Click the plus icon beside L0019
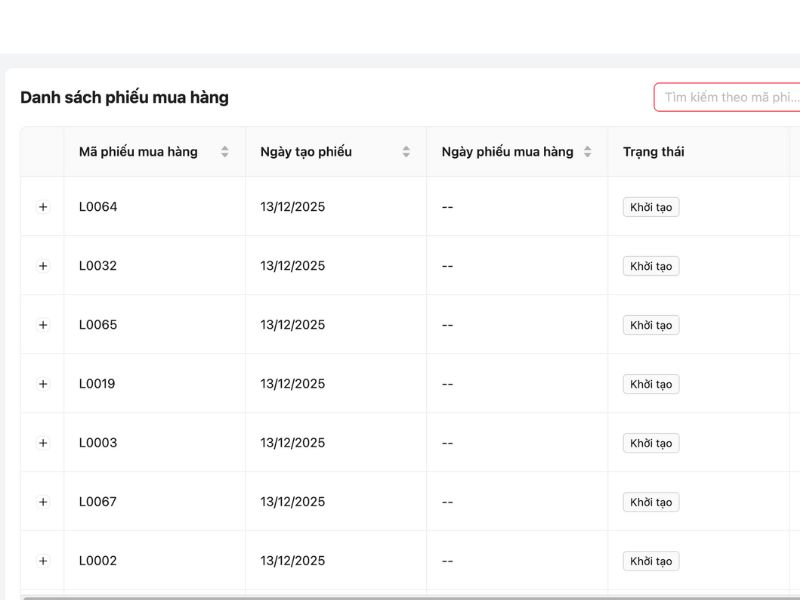Screen dimensions: 800x600 pos(43,384)
